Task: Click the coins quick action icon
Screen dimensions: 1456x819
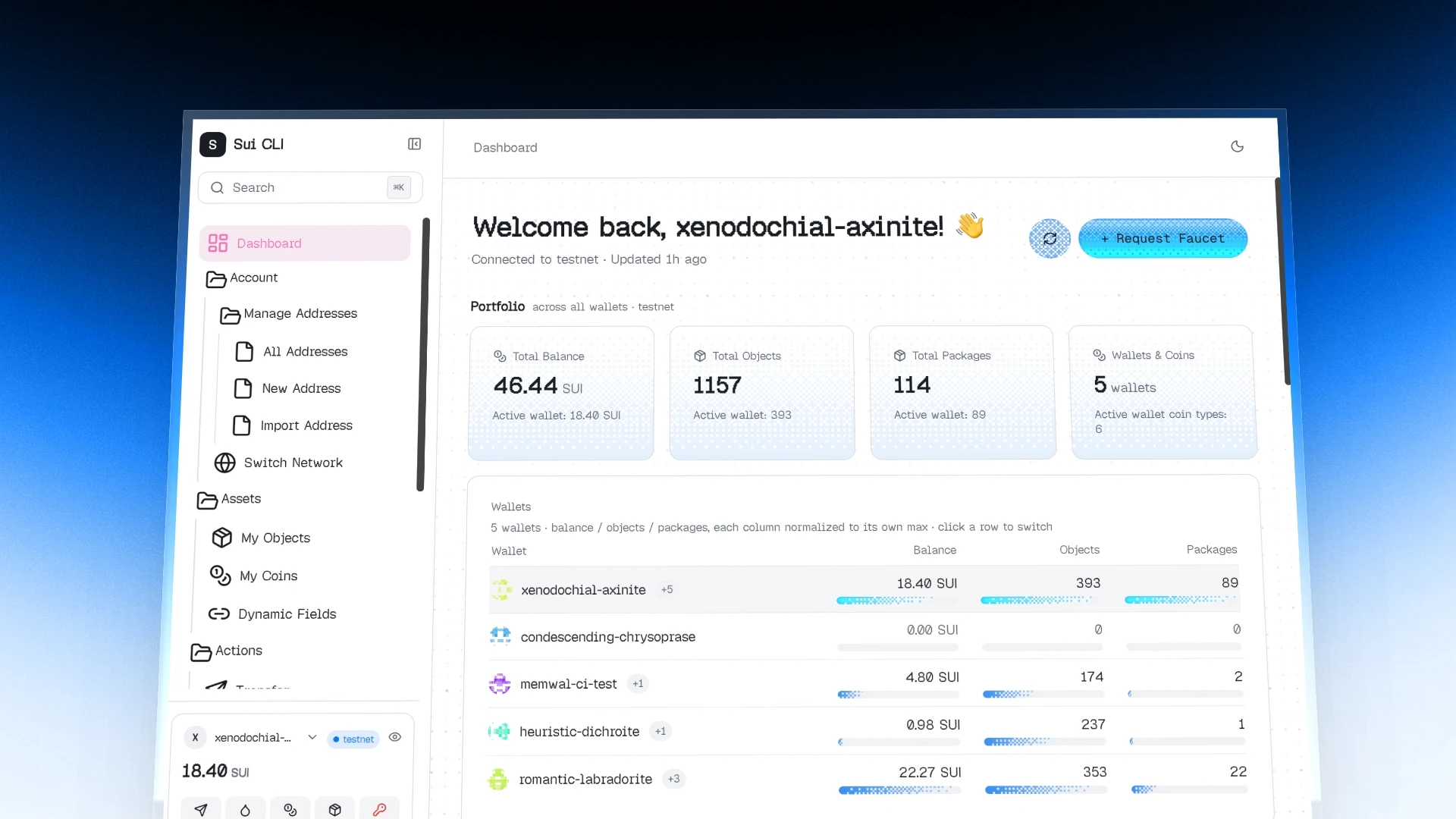Action: point(290,810)
